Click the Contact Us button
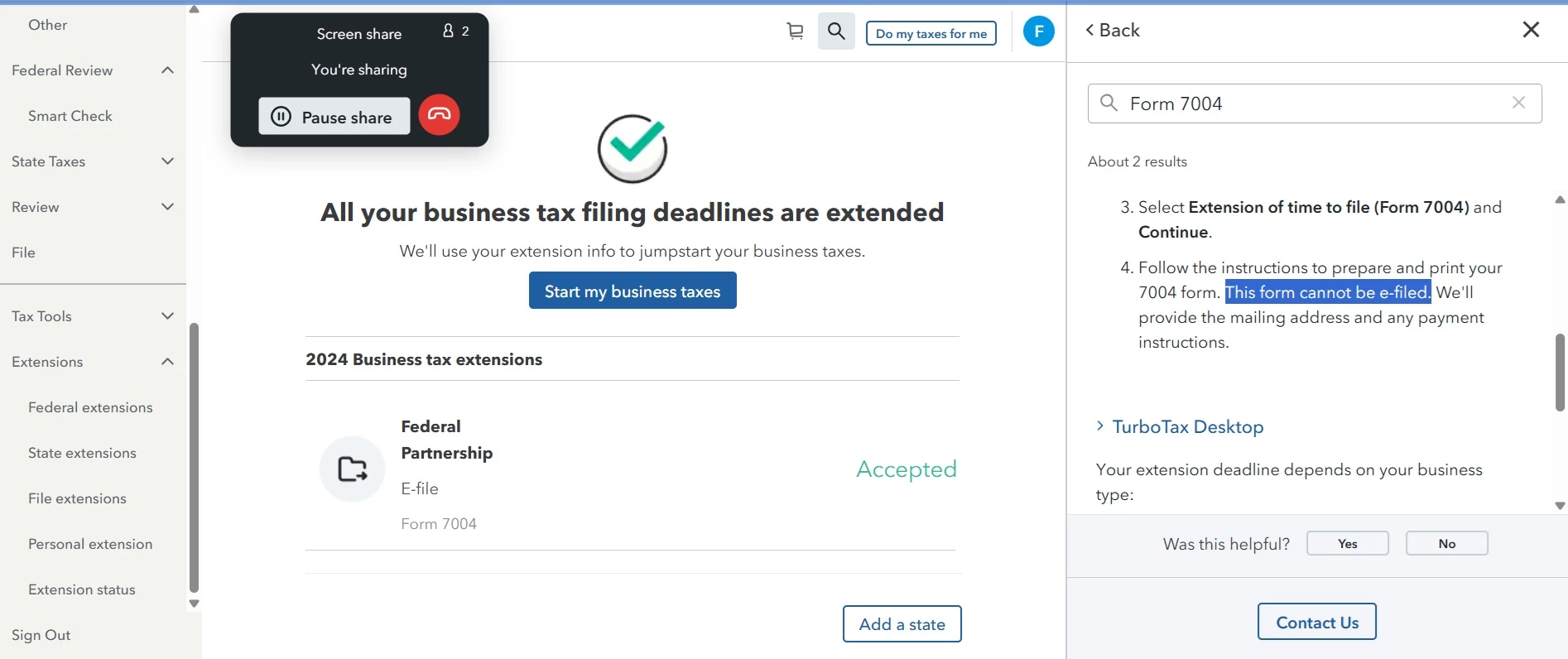 tap(1316, 622)
